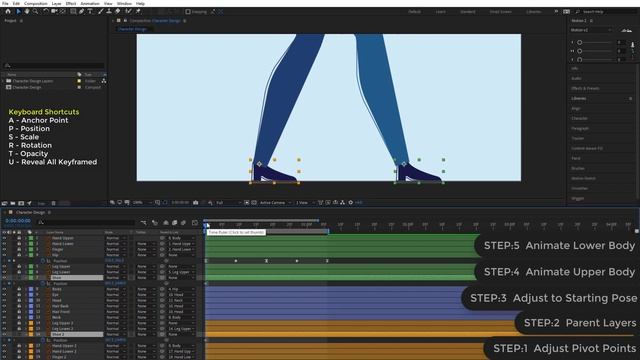
Task: Hide the Body layer via eye icon
Action: (x=4, y=289)
